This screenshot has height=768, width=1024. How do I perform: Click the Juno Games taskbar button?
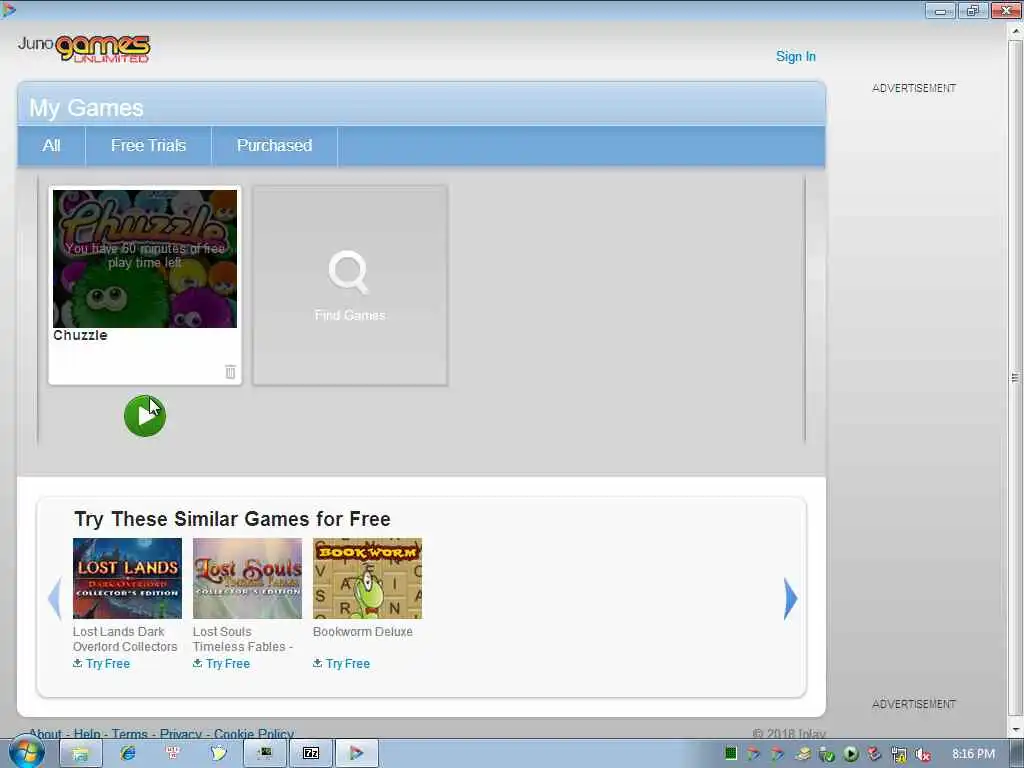357,754
